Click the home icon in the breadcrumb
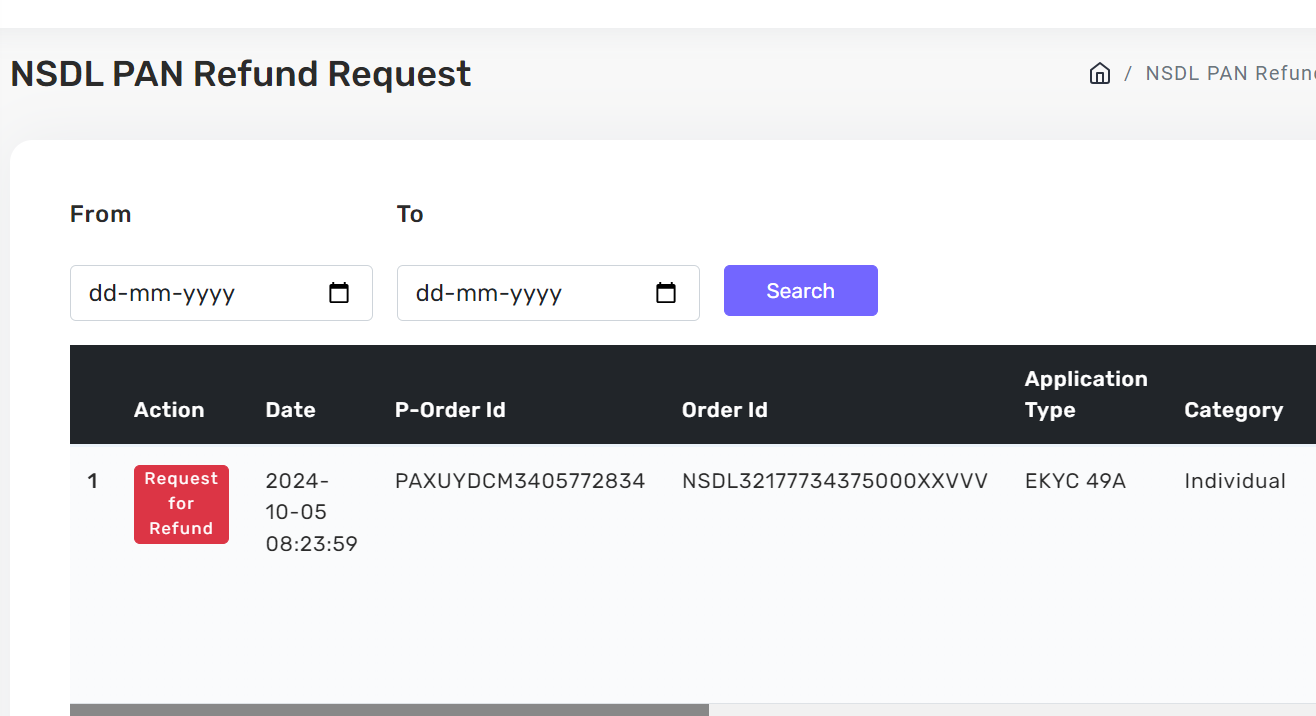Screen dimensions: 1316x716 1100,73
